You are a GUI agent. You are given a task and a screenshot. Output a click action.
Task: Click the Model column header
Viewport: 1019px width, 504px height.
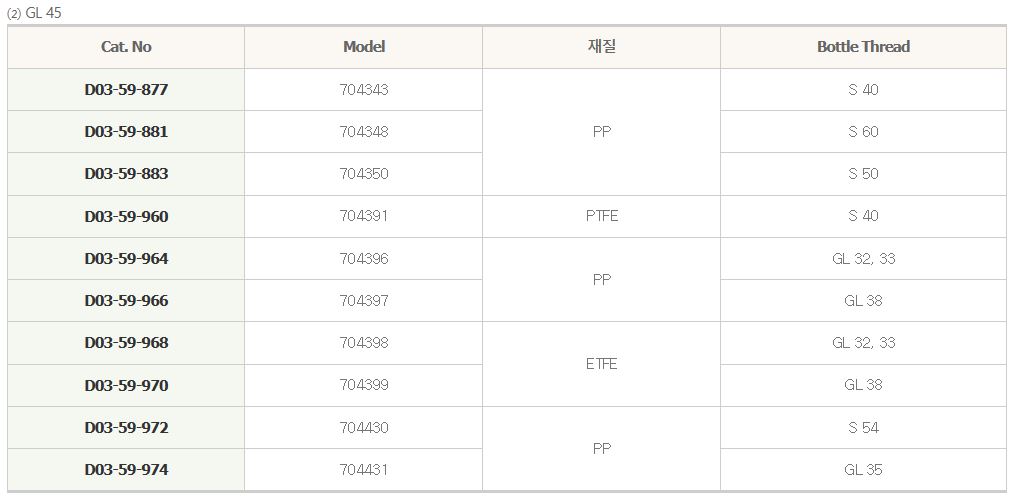point(364,47)
